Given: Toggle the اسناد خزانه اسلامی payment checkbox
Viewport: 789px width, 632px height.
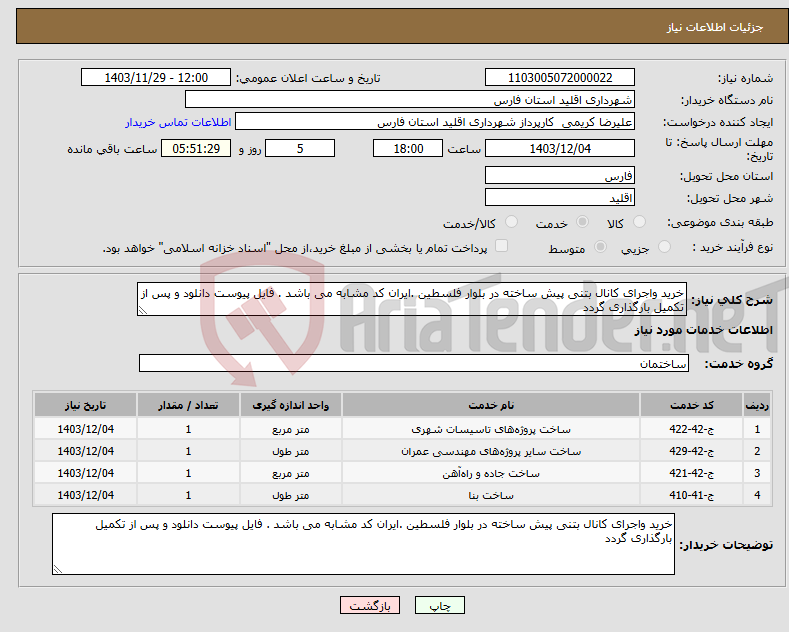Looking at the screenshot, I should pyautogui.click(x=502, y=246).
